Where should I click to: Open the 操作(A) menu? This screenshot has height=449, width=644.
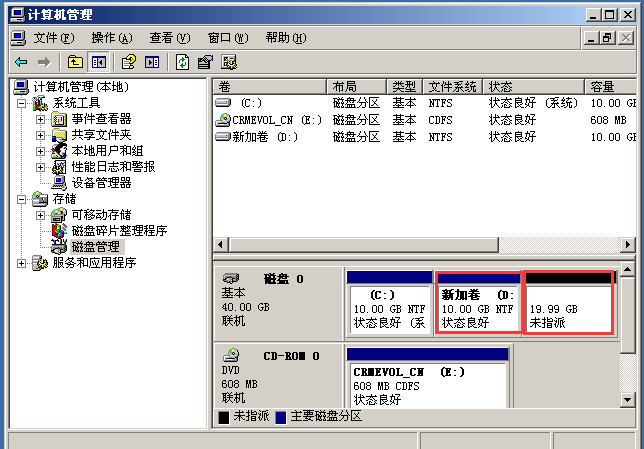point(112,38)
